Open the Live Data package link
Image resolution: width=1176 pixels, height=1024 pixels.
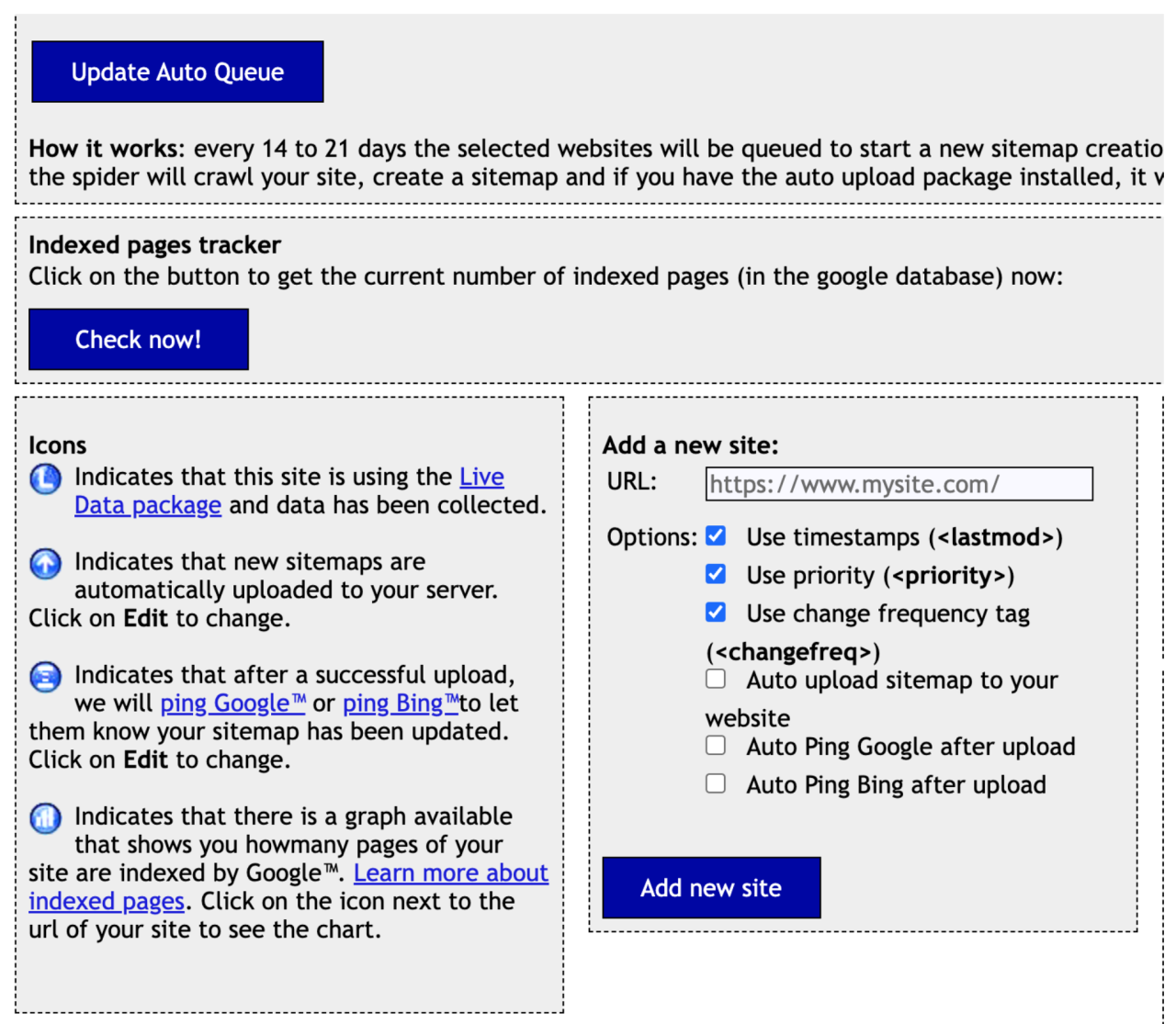[289, 491]
